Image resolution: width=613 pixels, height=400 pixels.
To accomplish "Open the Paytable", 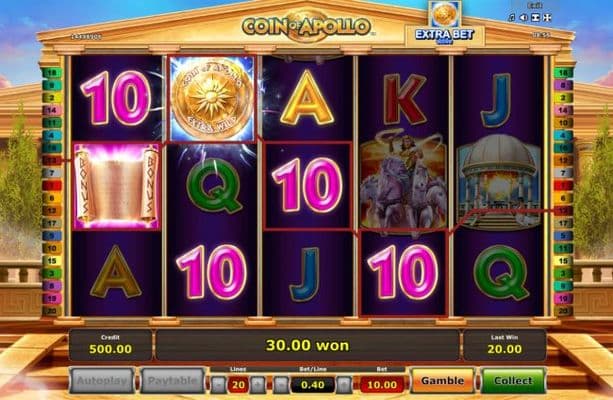I will pos(172,381).
